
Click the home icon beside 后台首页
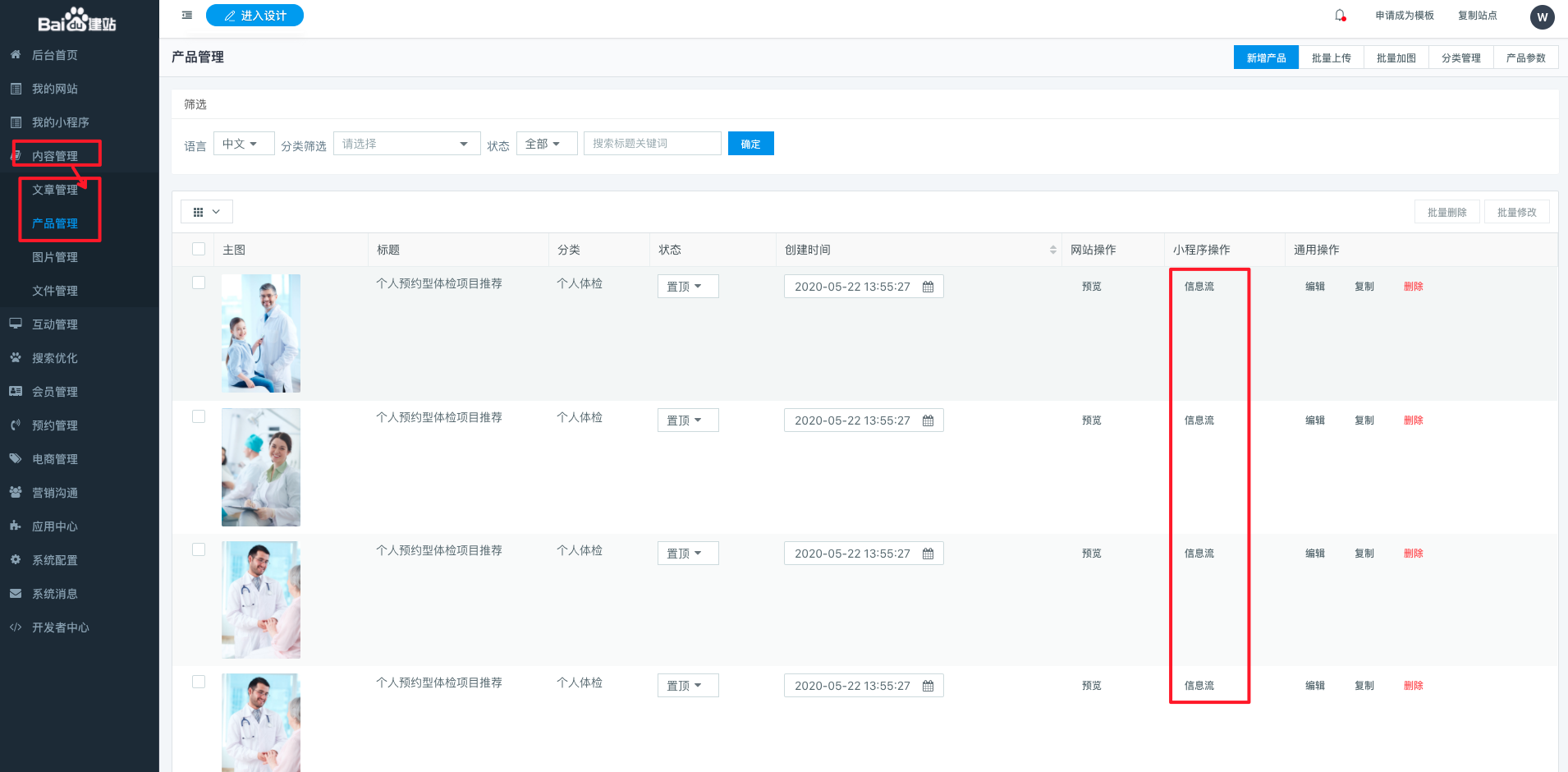16,55
